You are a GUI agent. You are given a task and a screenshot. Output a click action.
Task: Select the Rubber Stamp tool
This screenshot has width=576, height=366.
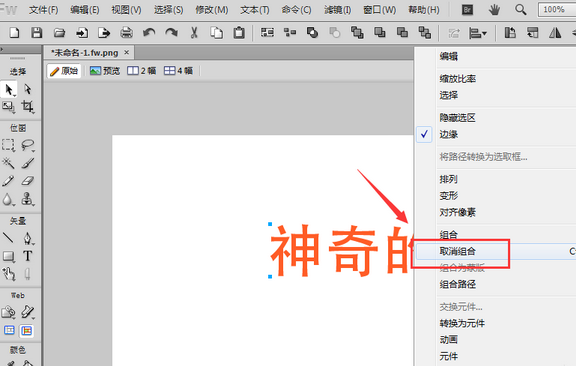[28, 199]
